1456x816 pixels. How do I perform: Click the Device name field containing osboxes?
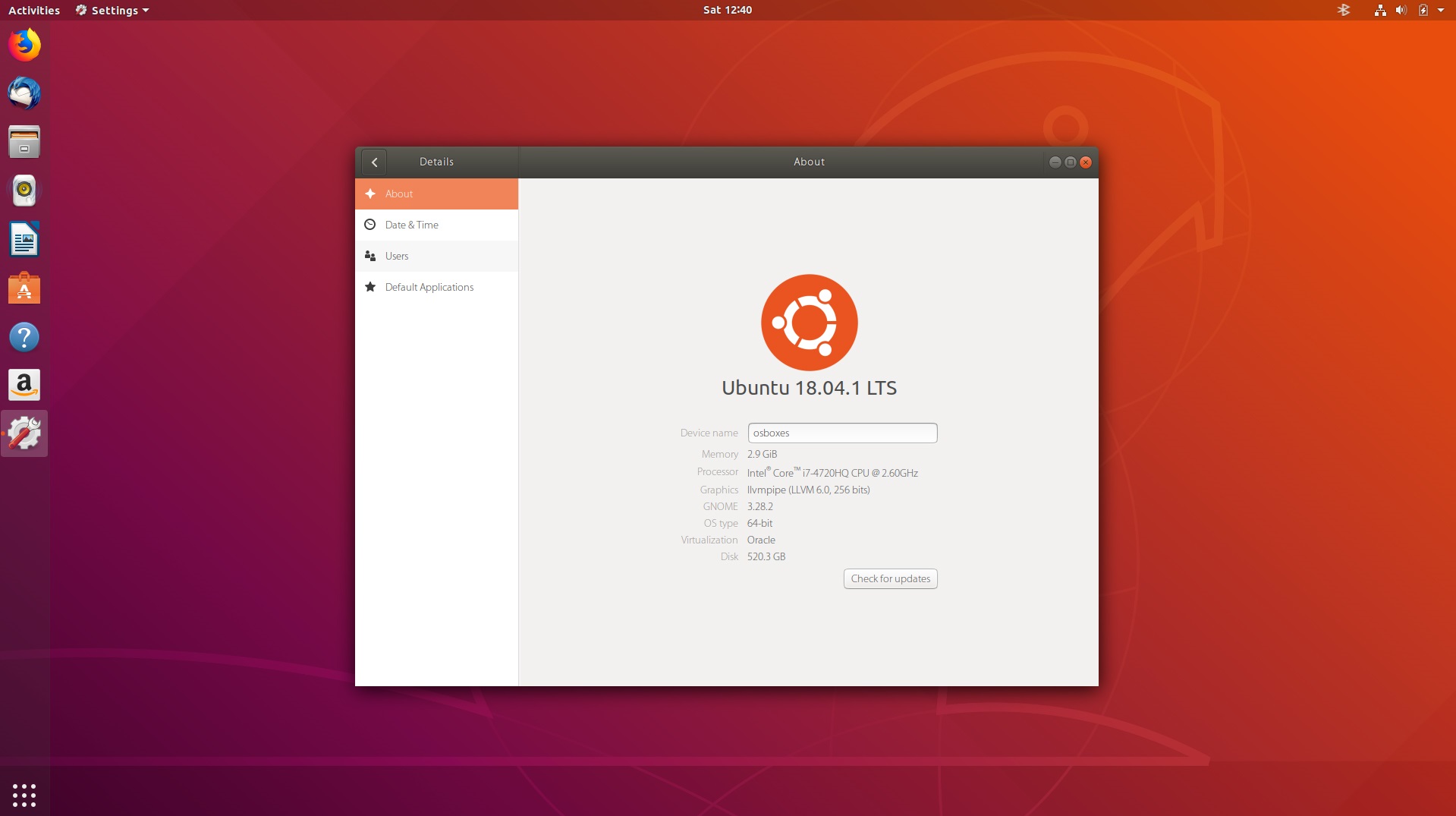click(x=842, y=433)
